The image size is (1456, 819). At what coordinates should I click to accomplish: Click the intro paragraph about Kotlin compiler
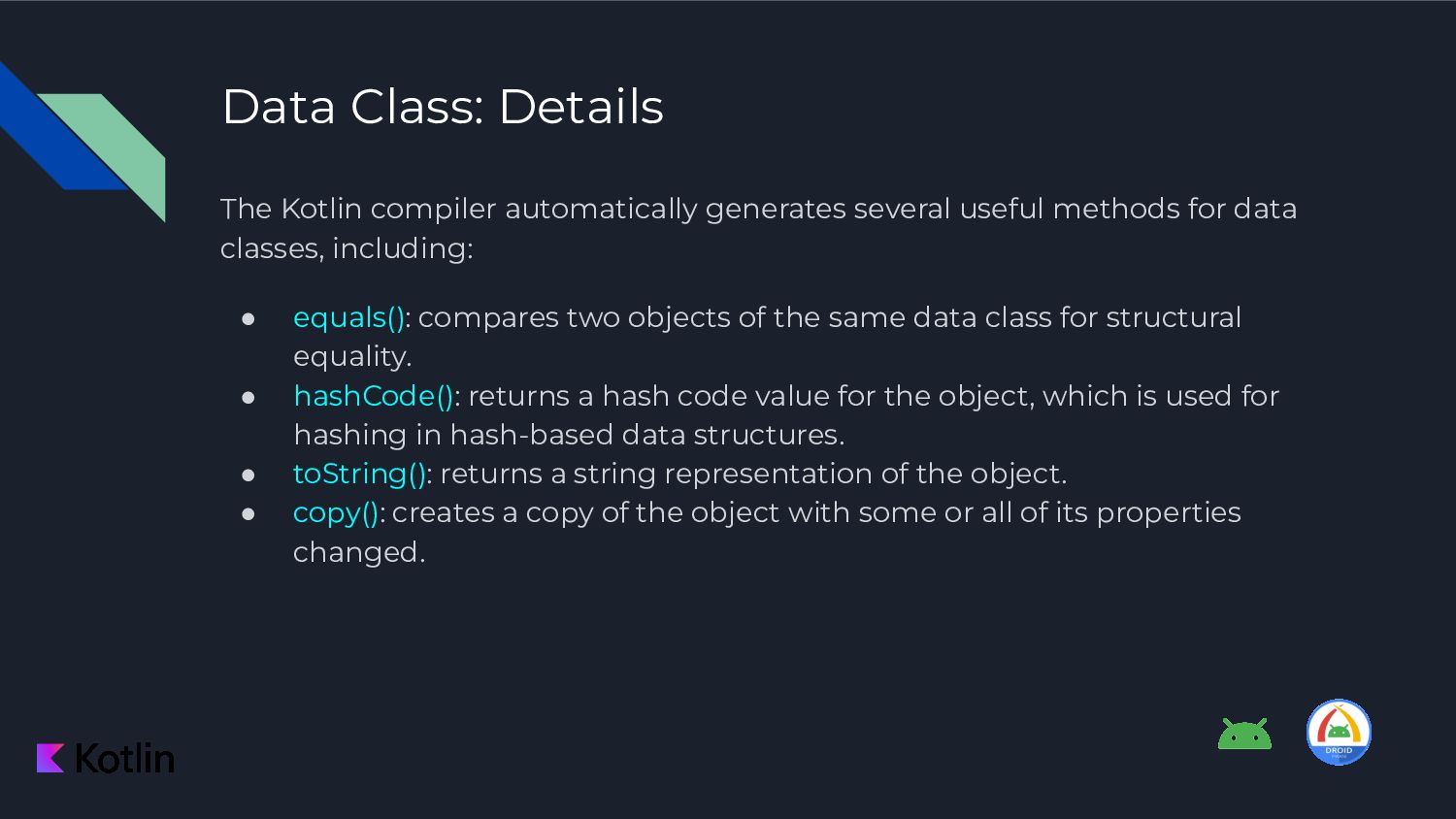[758, 228]
